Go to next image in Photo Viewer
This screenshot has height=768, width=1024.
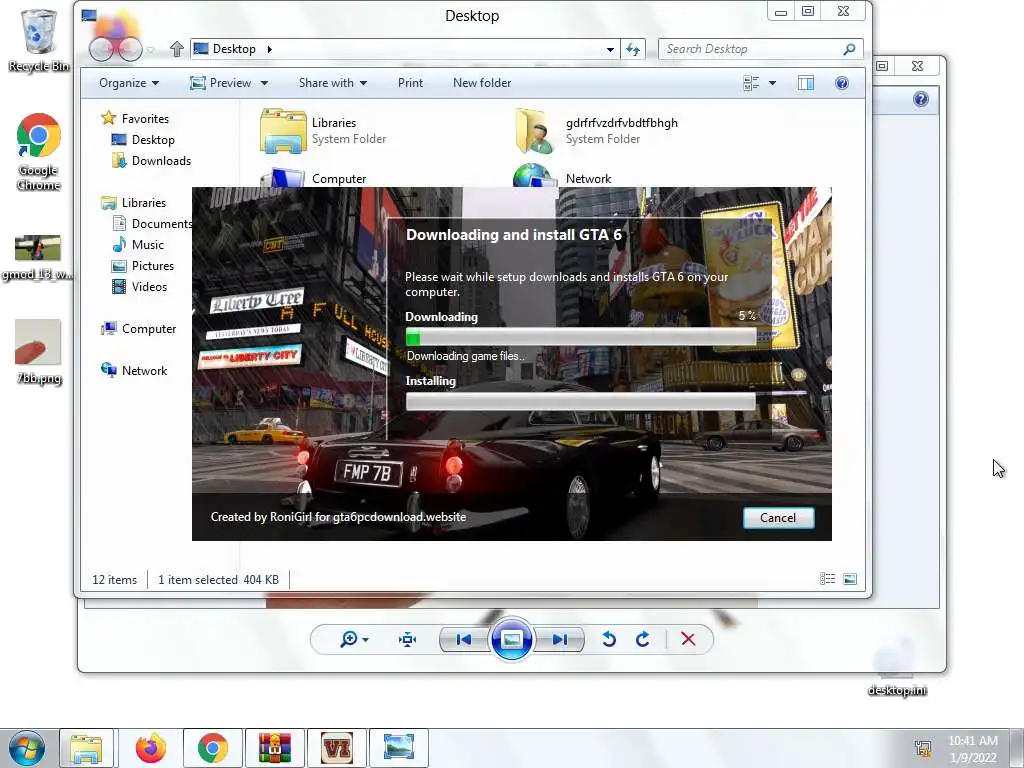point(560,639)
